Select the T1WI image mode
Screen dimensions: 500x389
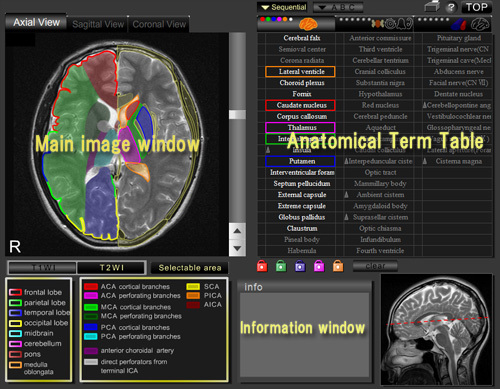pyautogui.click(x=43, y=268)
